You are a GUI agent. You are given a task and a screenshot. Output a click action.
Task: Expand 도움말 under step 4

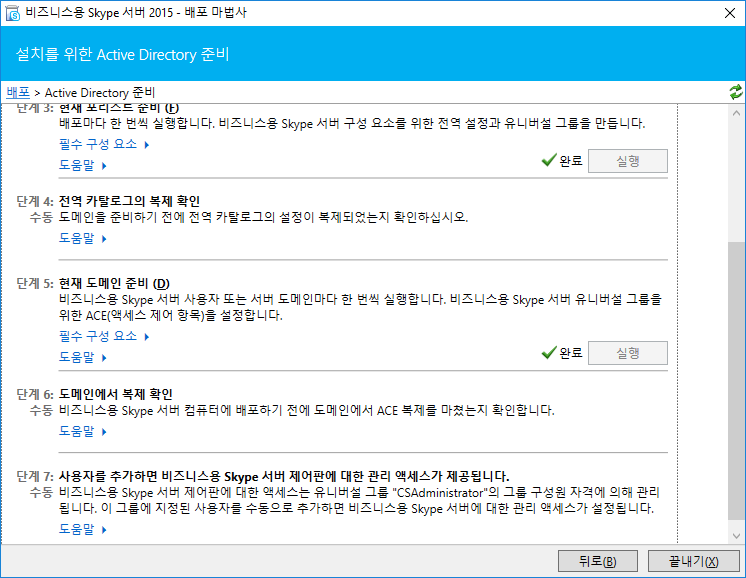pyautogui.click(x=82, y=238)
